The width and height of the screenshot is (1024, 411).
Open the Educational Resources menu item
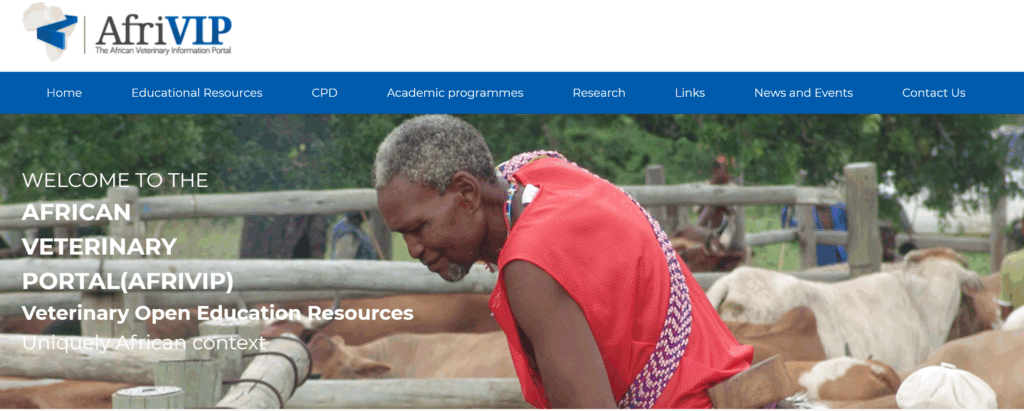[x=197, y=93]
